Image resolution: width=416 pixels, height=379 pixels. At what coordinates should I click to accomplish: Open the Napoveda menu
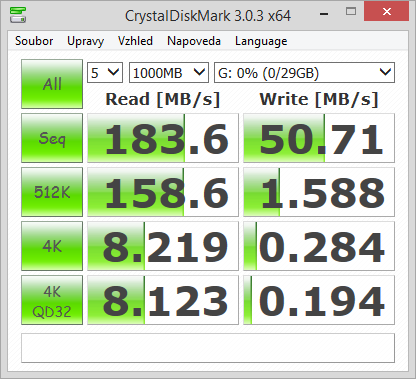194,41
